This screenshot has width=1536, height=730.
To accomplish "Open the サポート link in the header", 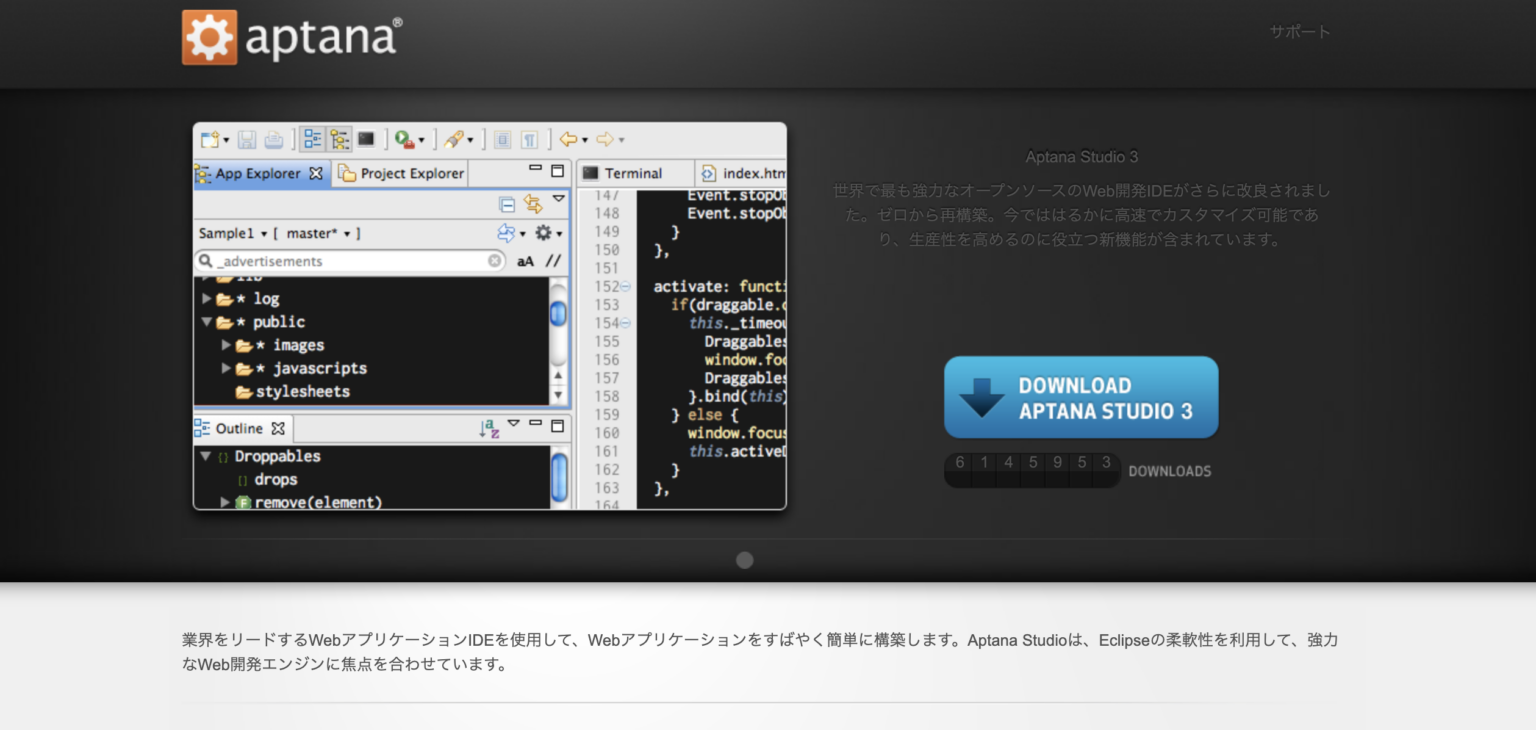I will coord(1298,31).
